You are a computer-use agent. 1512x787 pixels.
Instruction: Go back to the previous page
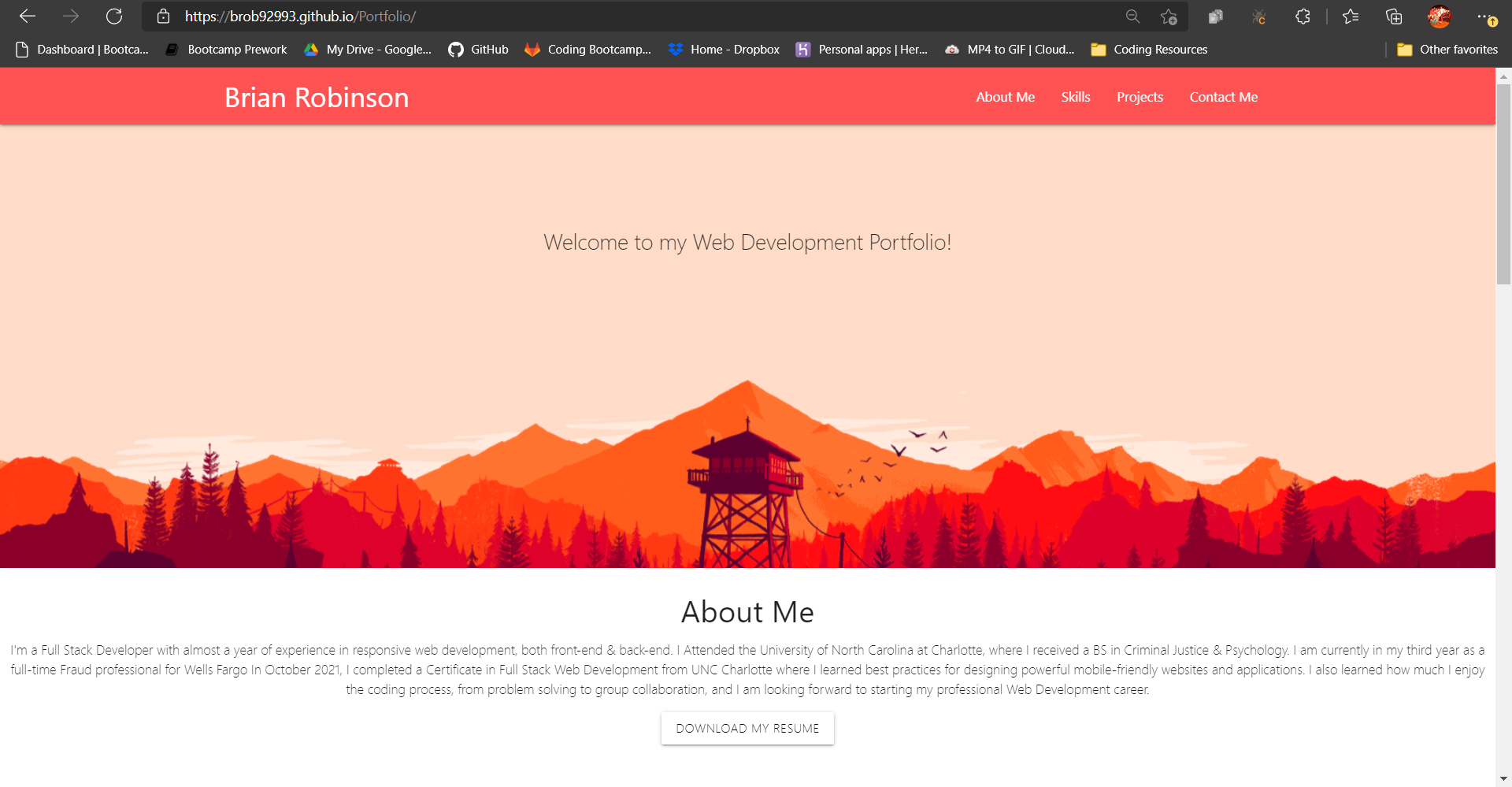pyautogui.click(x=28, y=16)
